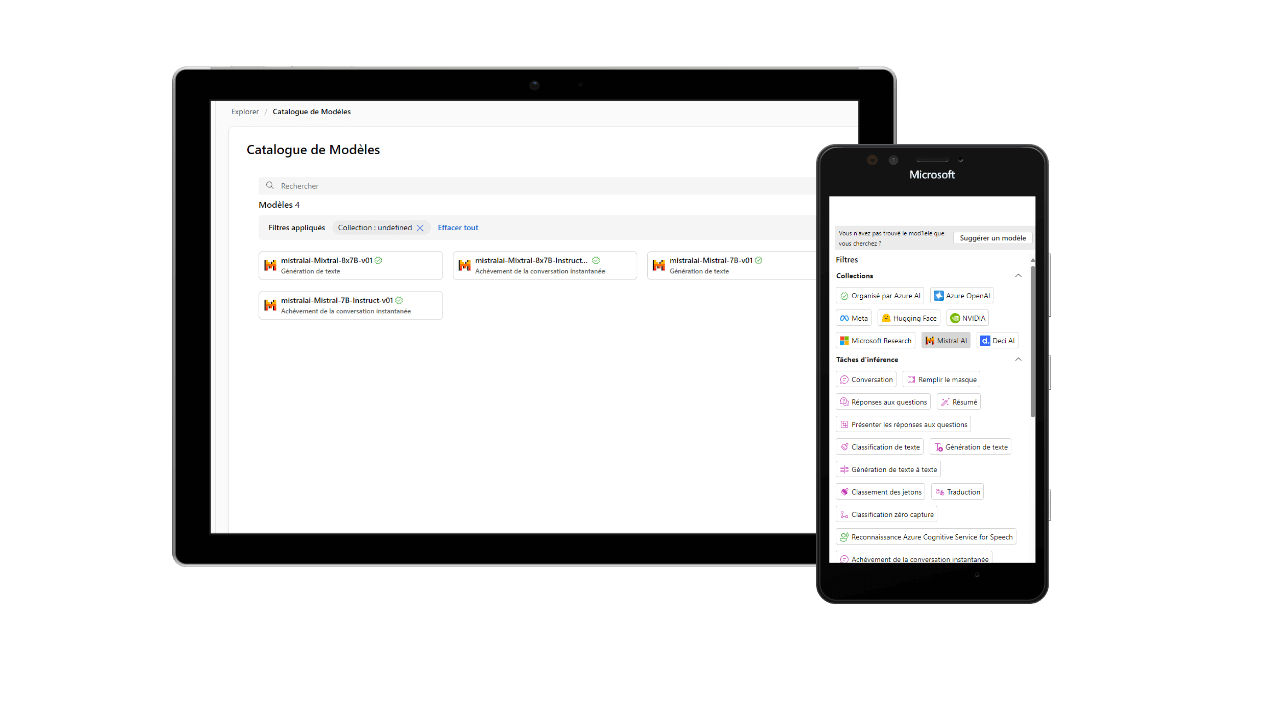Toggle the NVIDIA collection filter
The image size is (1280, 720).
point(968,318)
